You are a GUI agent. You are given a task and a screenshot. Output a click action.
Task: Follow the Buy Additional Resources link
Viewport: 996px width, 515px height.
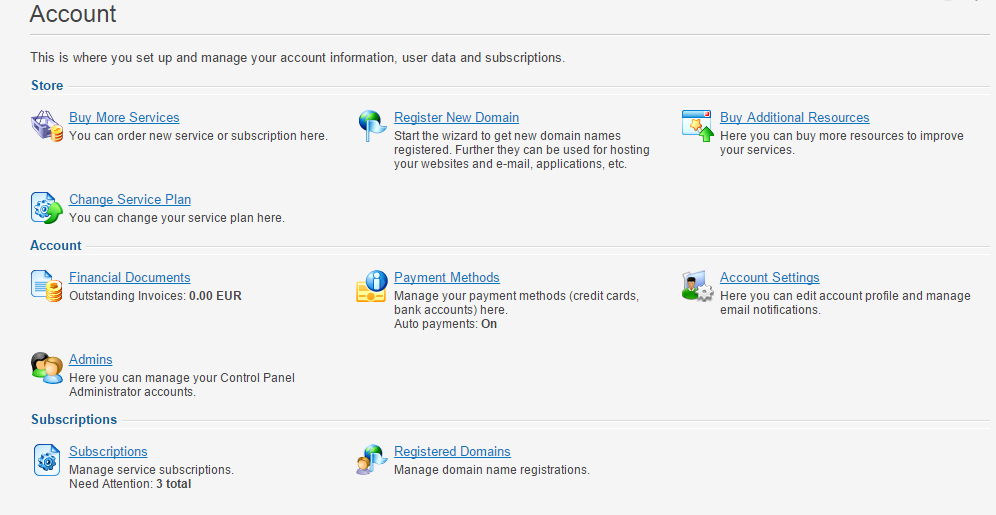click(x=795, y=117)
